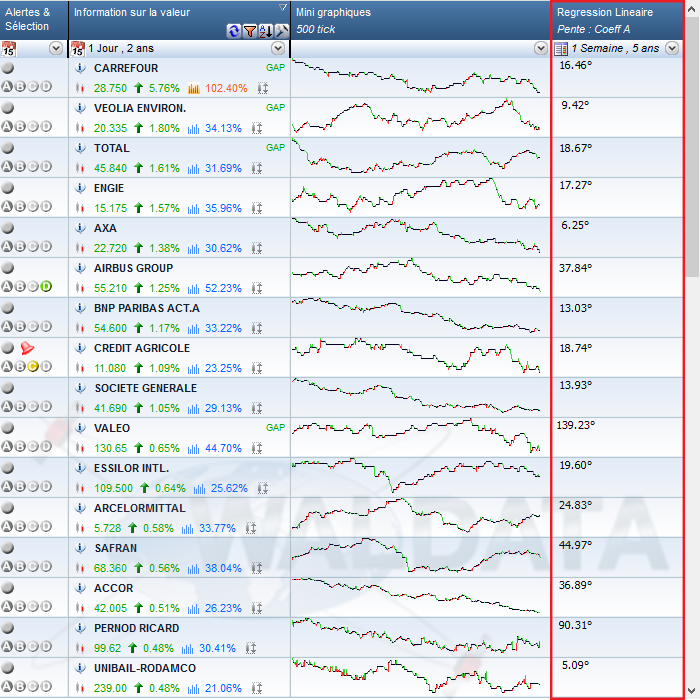Click the 239.00 price for UNIBAIL-RODAMCO
Screen dimensions: 700x700
point(110,688)
